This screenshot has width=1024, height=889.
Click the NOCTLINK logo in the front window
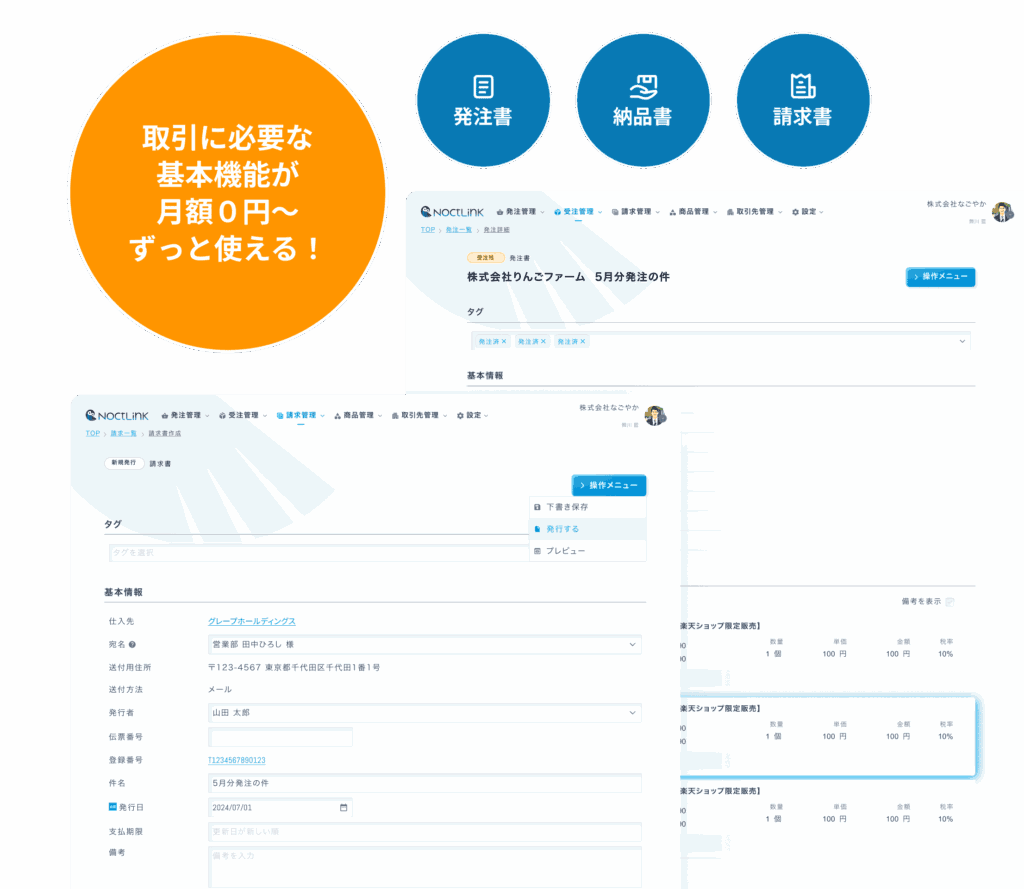pos(117,415)
